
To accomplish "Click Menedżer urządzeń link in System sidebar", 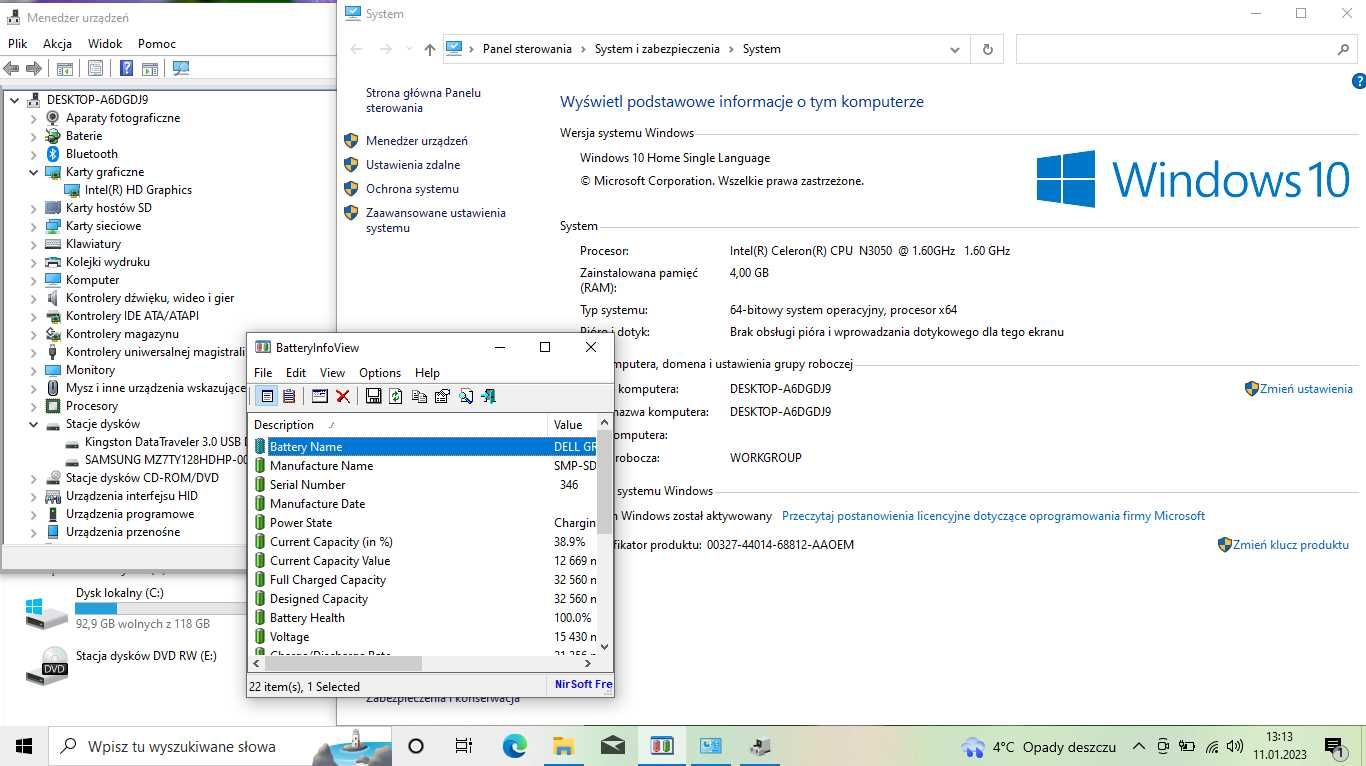I will [416, 141].
